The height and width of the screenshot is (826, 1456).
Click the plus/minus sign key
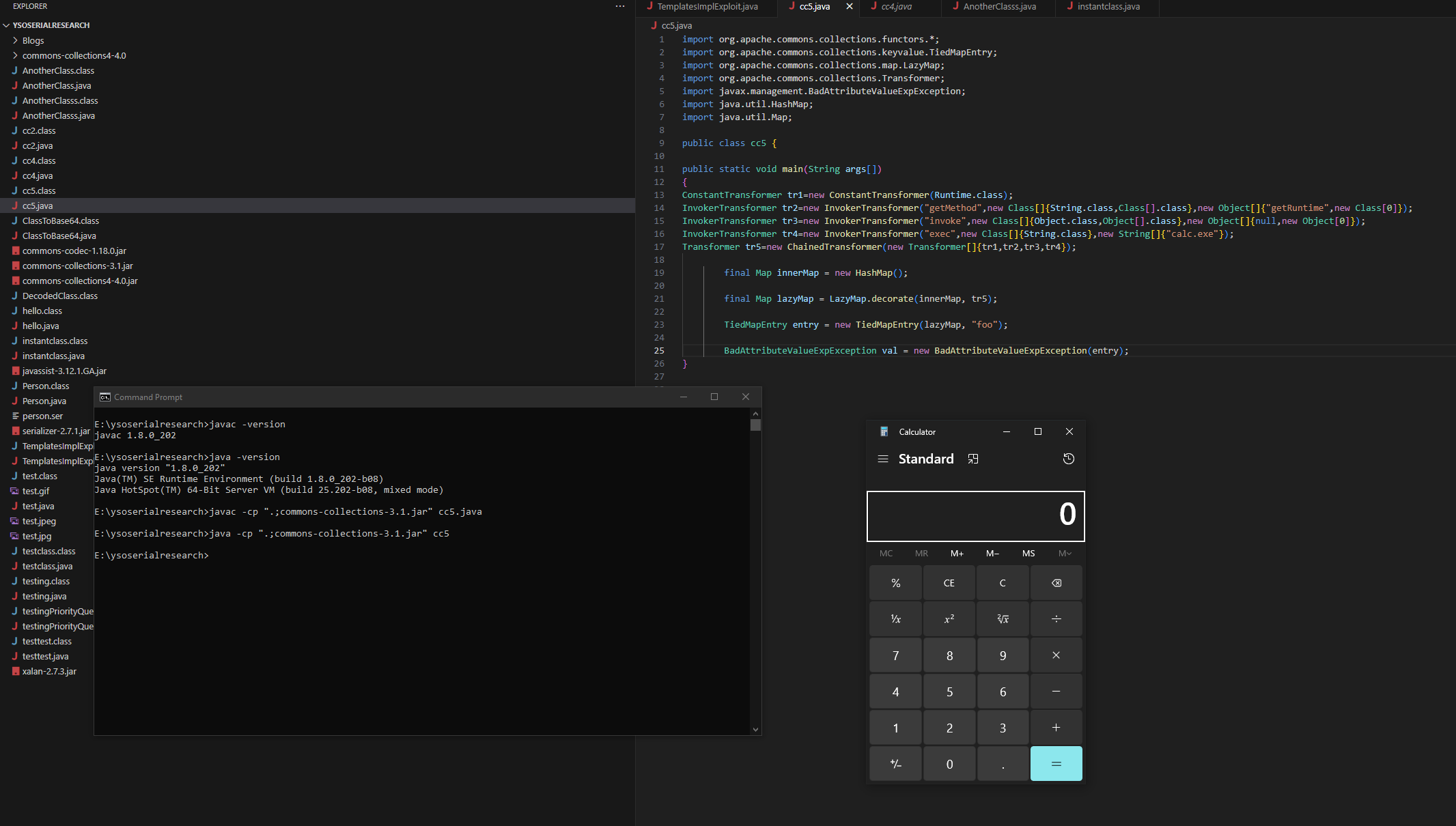pos(895,764)
